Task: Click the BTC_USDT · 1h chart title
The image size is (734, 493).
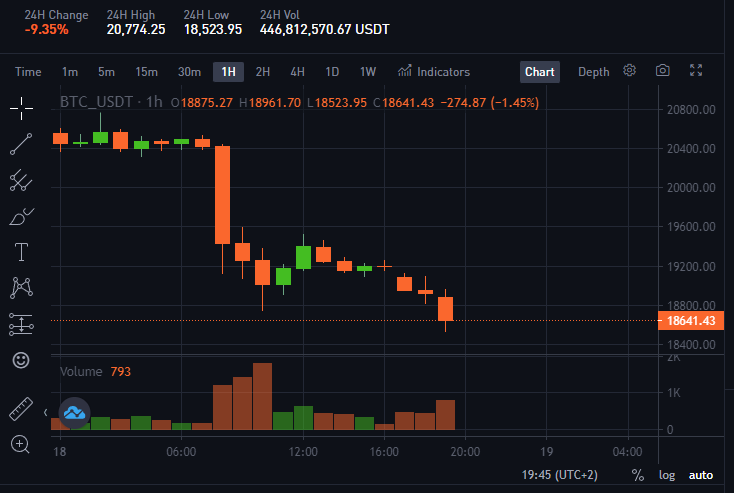Action: pos(111,102)
